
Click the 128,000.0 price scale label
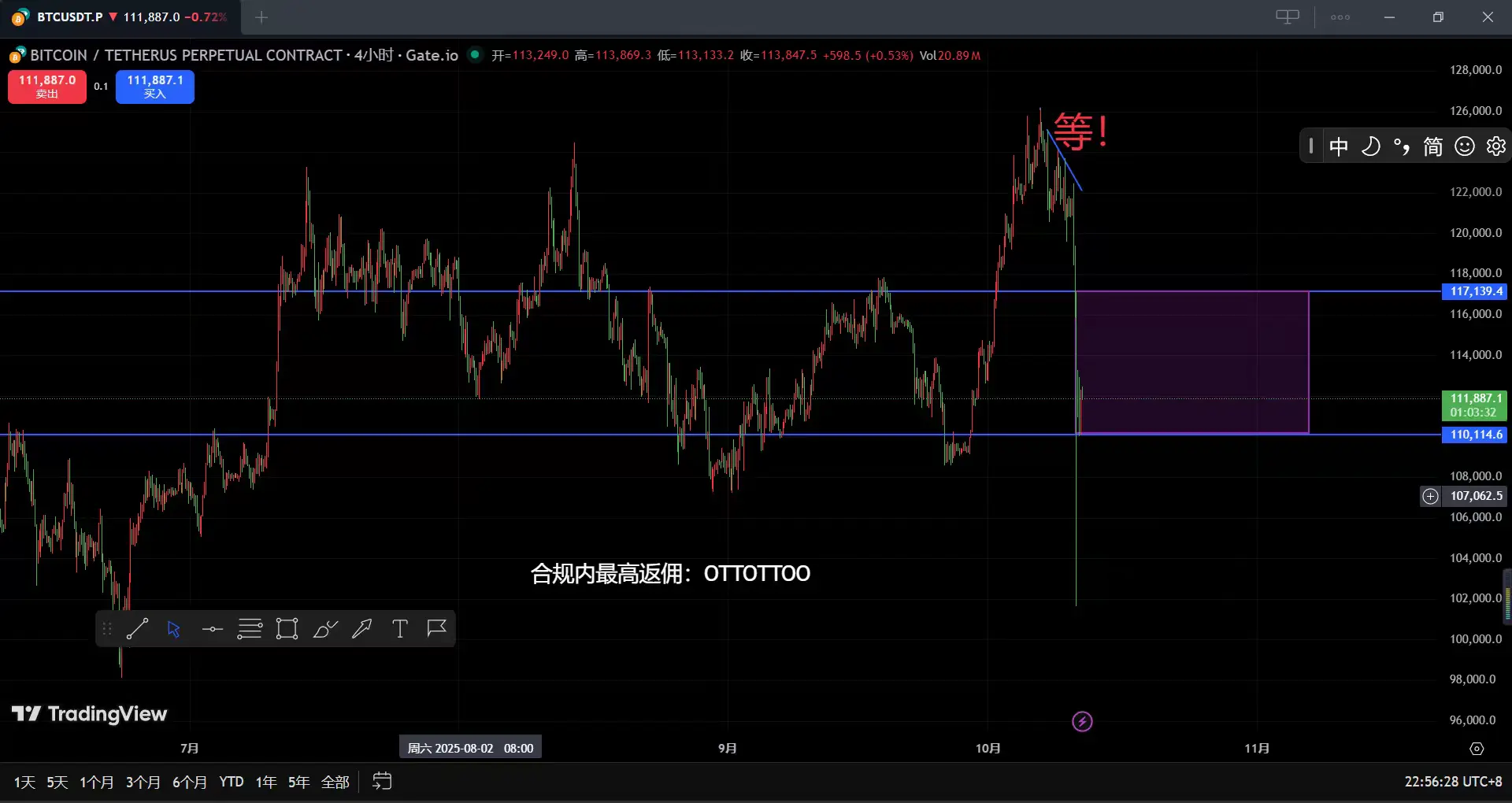click(x=1476, y=70)
